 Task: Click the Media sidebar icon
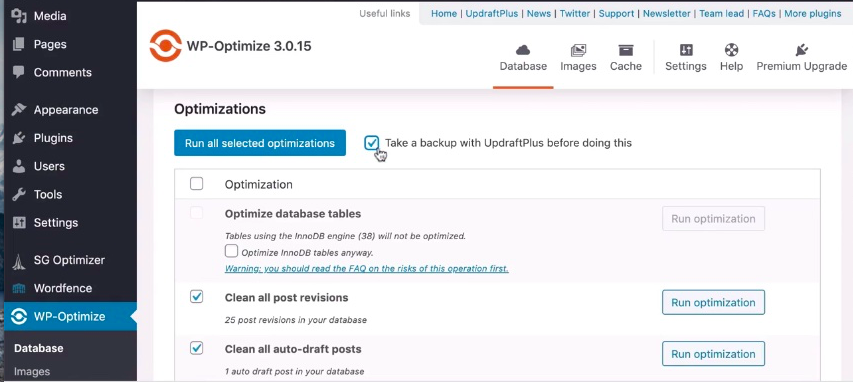pyautogui.click(x=19, y=16)
